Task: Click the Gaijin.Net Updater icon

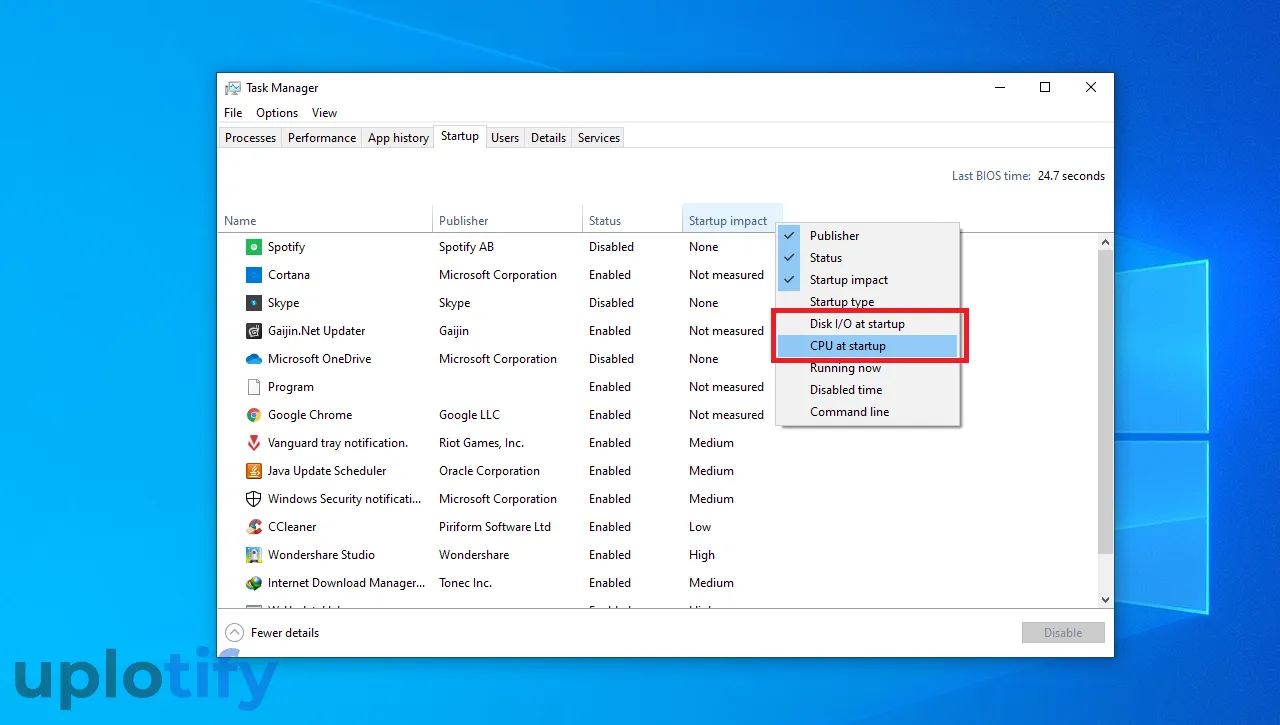Action: [254, 331]
